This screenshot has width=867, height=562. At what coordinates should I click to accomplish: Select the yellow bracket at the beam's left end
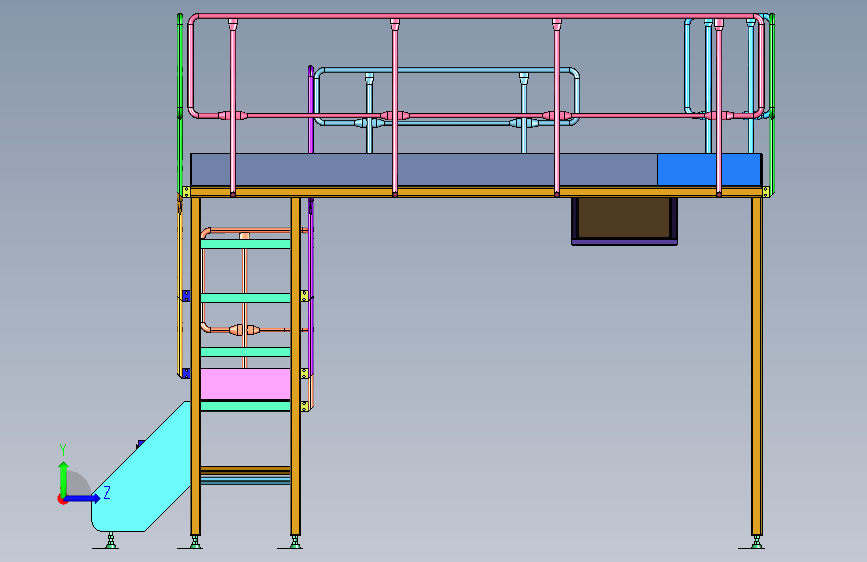[186, 192]
